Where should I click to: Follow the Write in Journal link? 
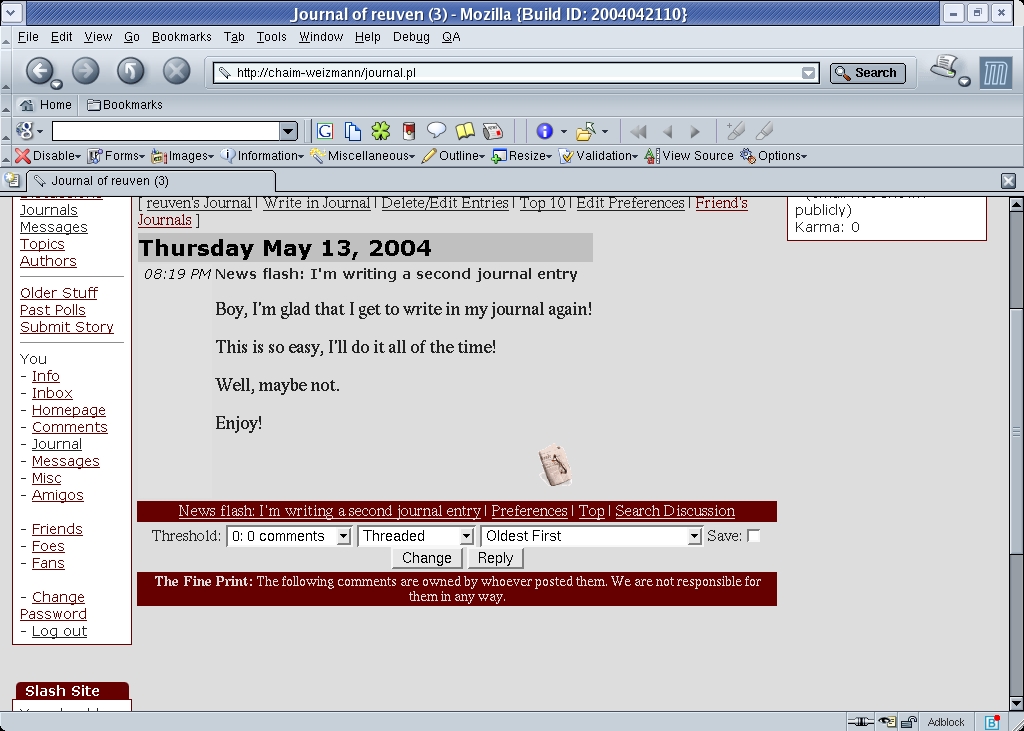click(316, 203)
